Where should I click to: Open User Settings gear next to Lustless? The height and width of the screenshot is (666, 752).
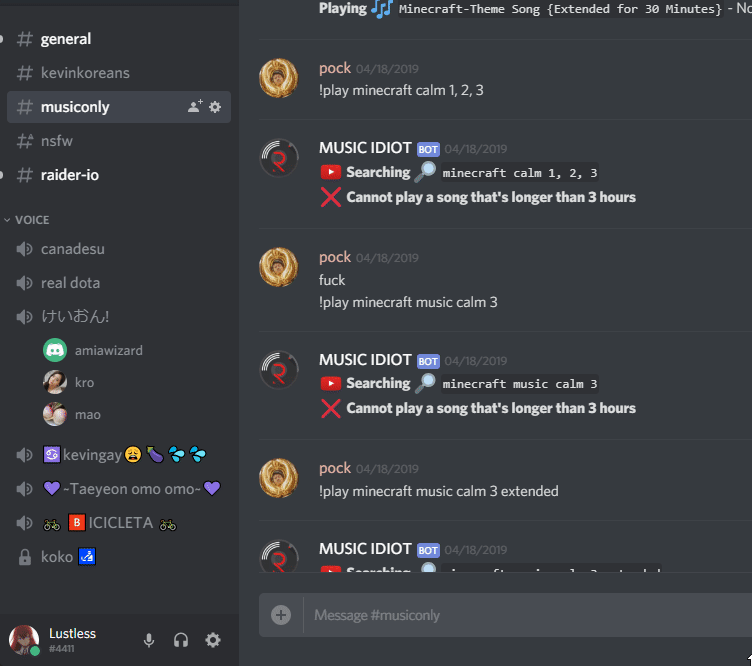pos(213,640)
